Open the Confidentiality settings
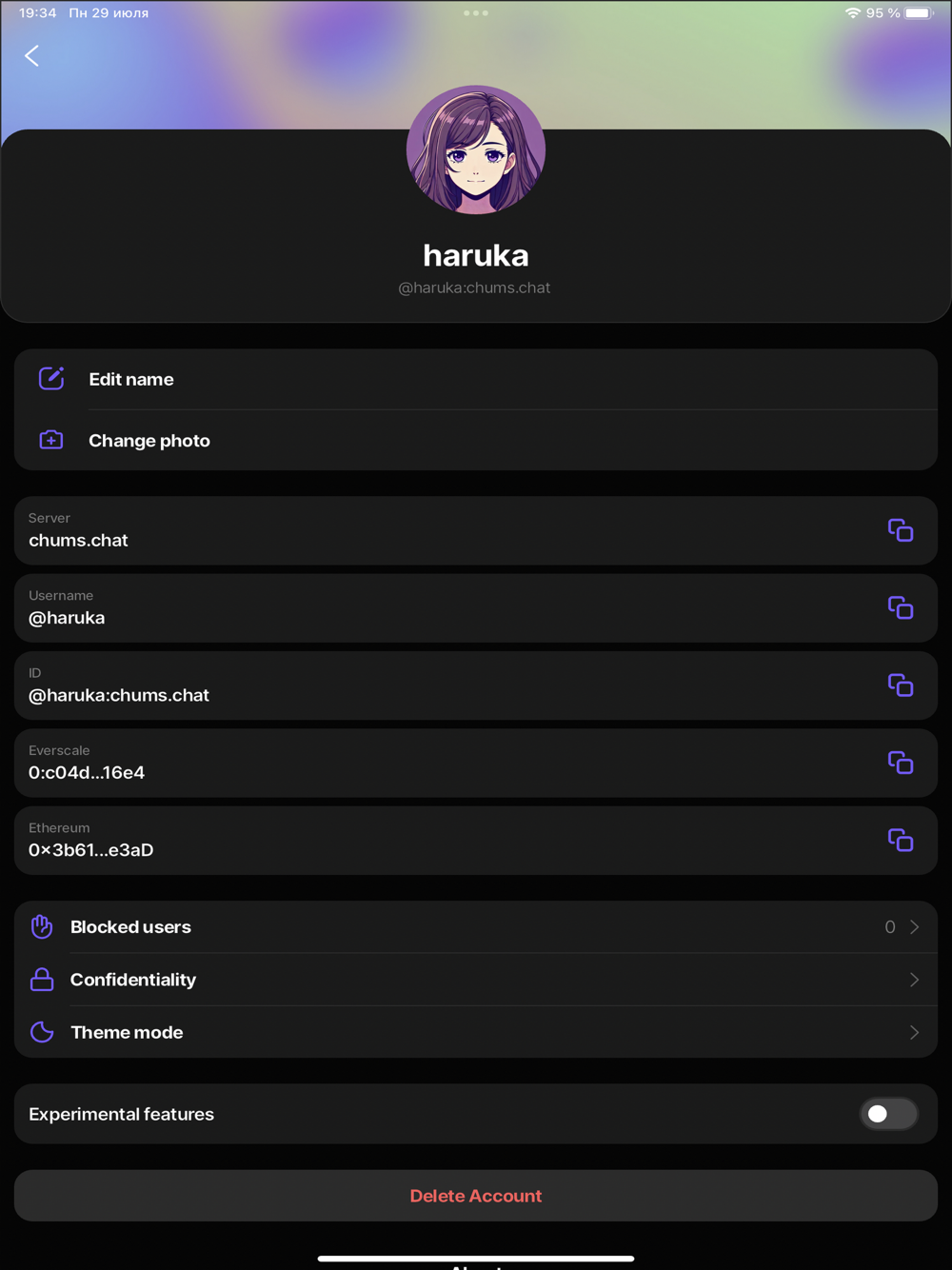This screenshot has height=1270, width=952. click(x=133, y=980)
